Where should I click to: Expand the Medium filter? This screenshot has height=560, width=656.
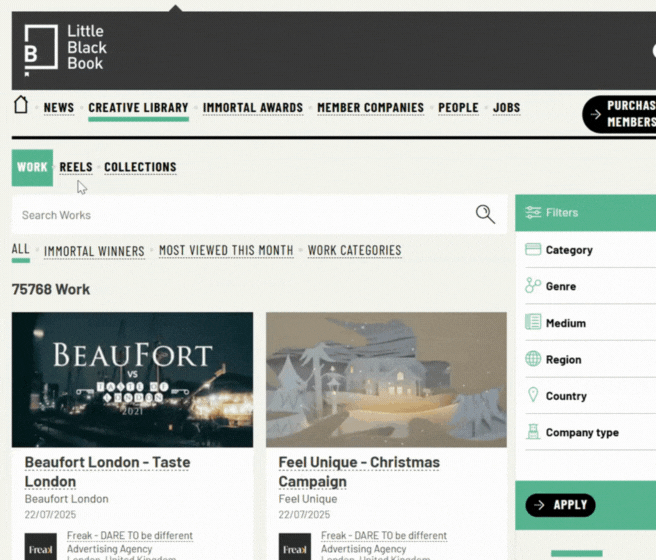point(590,323)
